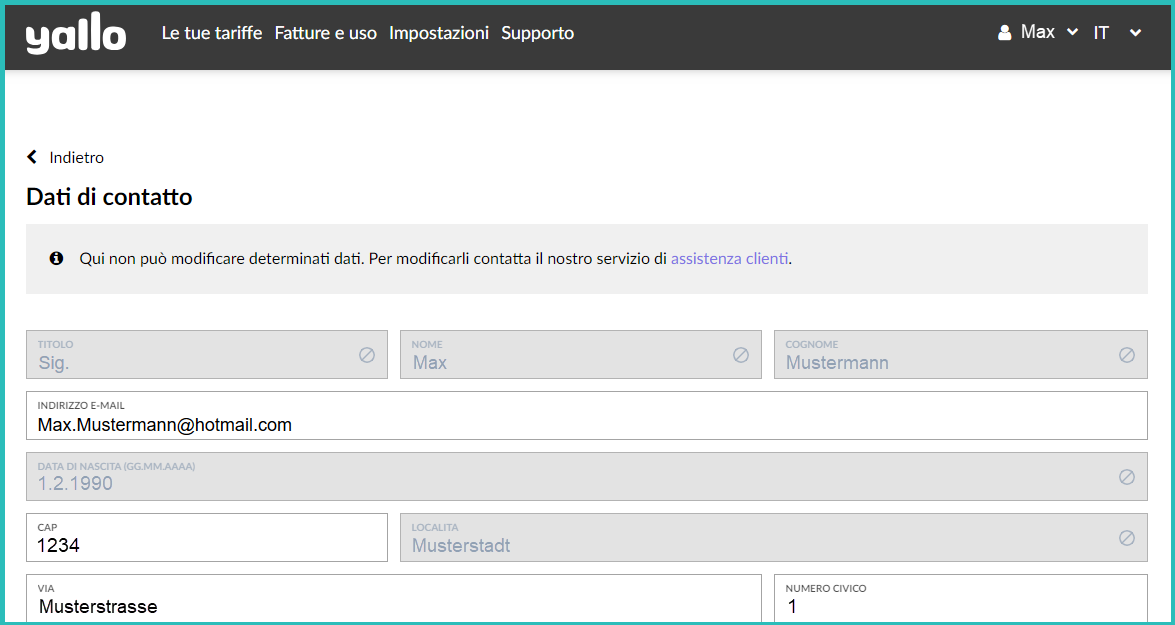Viewport: 1175px width, 625px height.
Task: Click the locked icon in the Nome field
Action: (x=741, y=355)
